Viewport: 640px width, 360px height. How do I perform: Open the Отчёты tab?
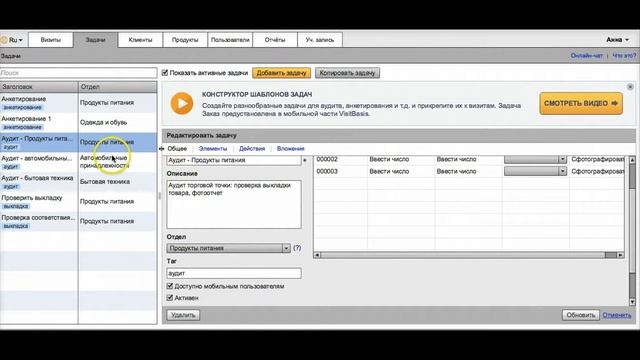pos(275,40)
